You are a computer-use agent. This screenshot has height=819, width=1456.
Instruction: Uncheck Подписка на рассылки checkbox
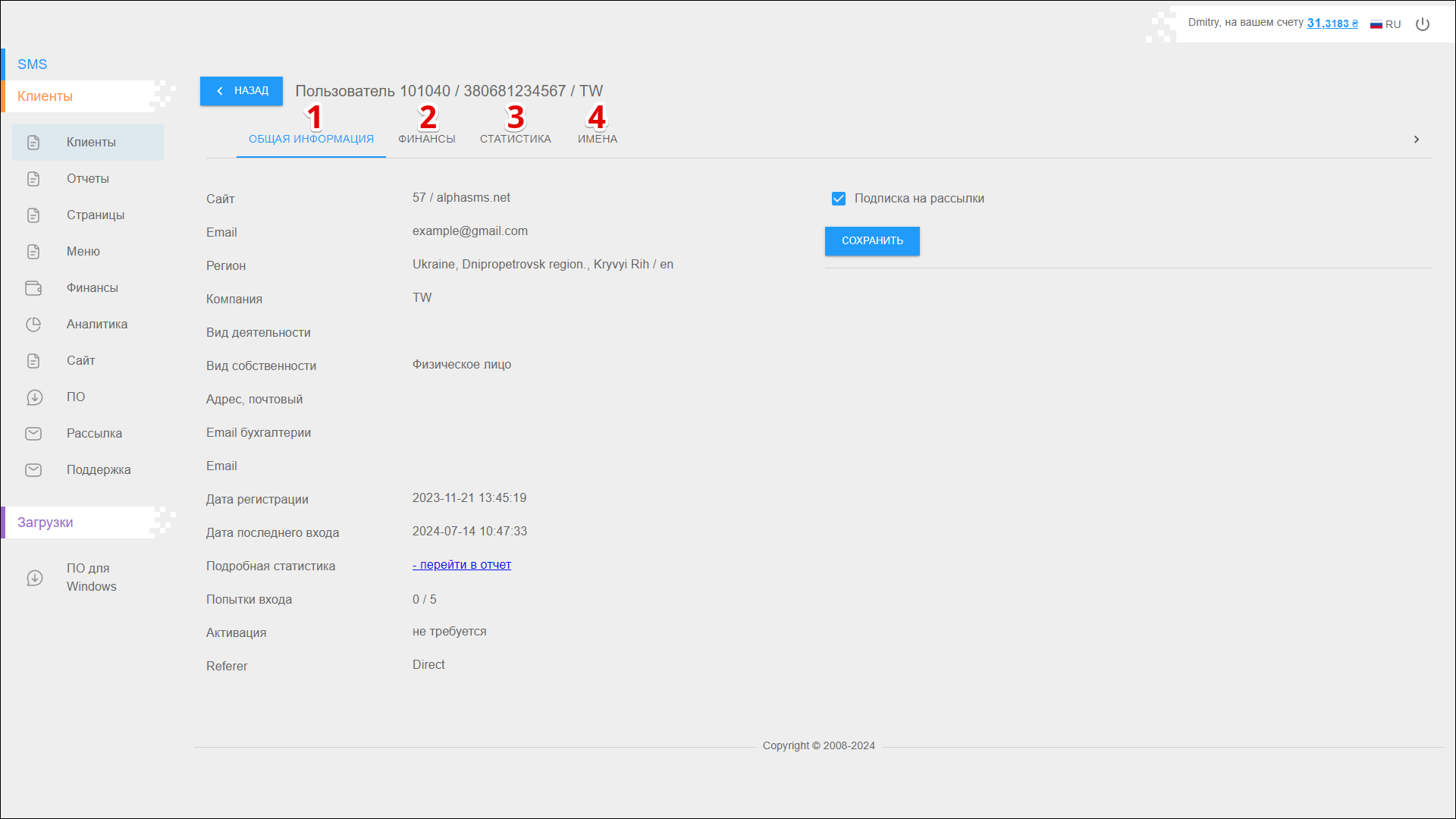[x=839, y=199]
